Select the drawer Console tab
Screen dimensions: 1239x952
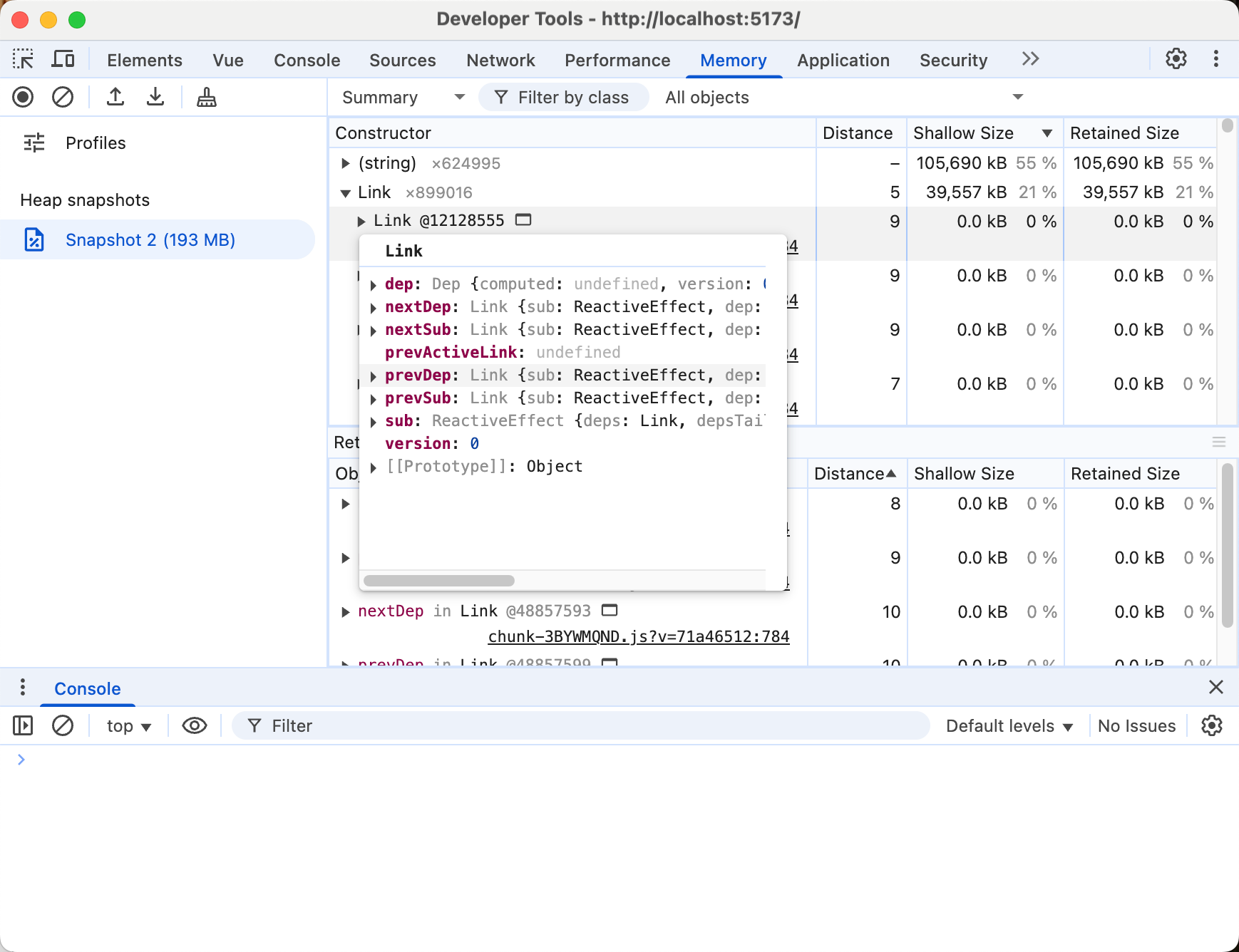(x=88, y=688)
